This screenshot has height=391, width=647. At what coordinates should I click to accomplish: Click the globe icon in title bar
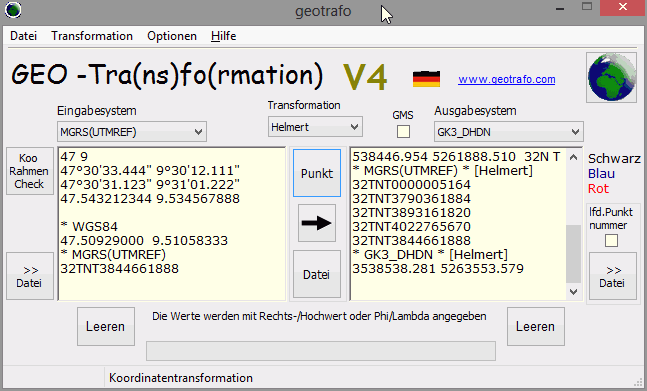[13, 9]
